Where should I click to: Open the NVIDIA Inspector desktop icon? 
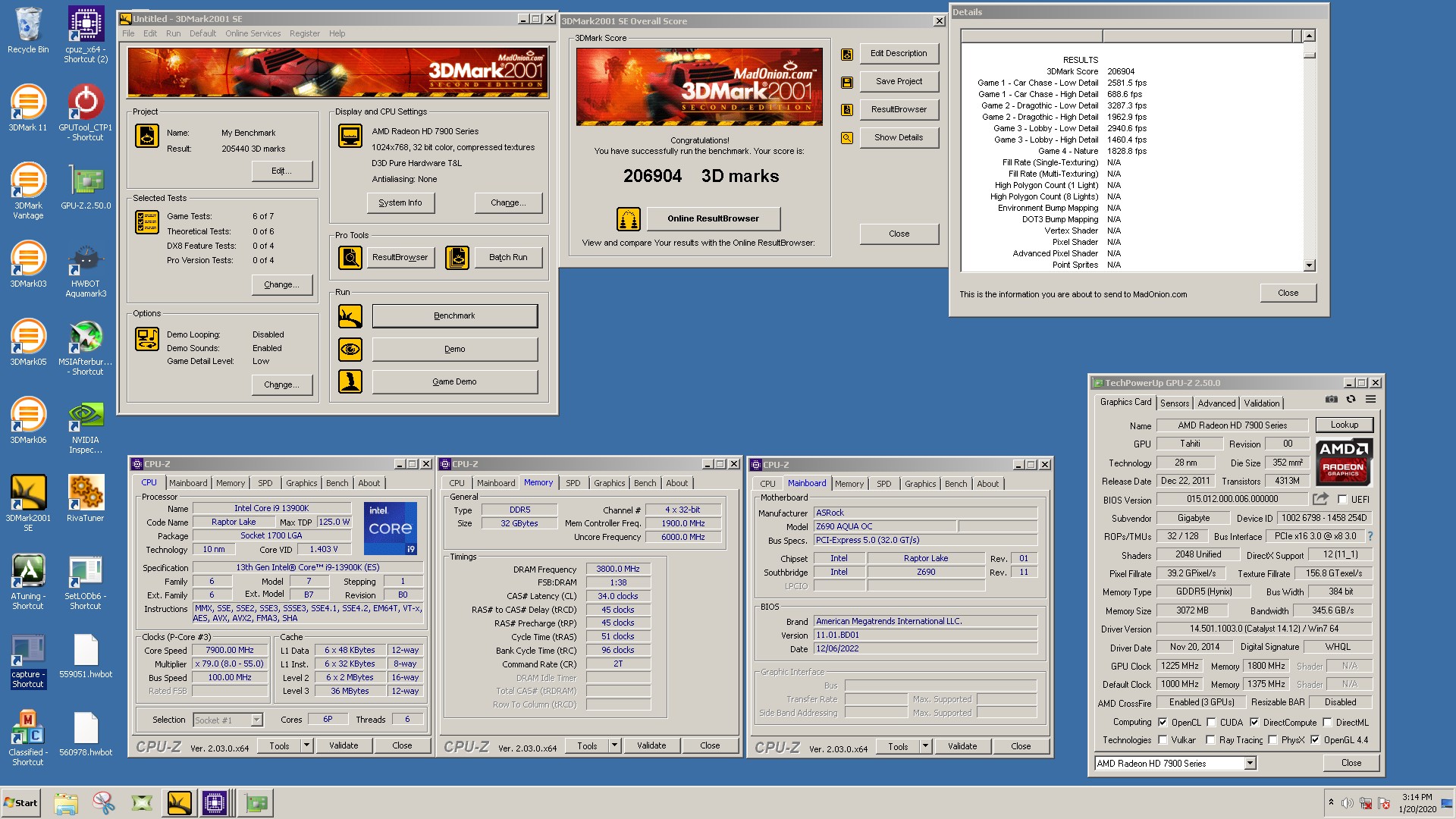(x=86, y=425)
